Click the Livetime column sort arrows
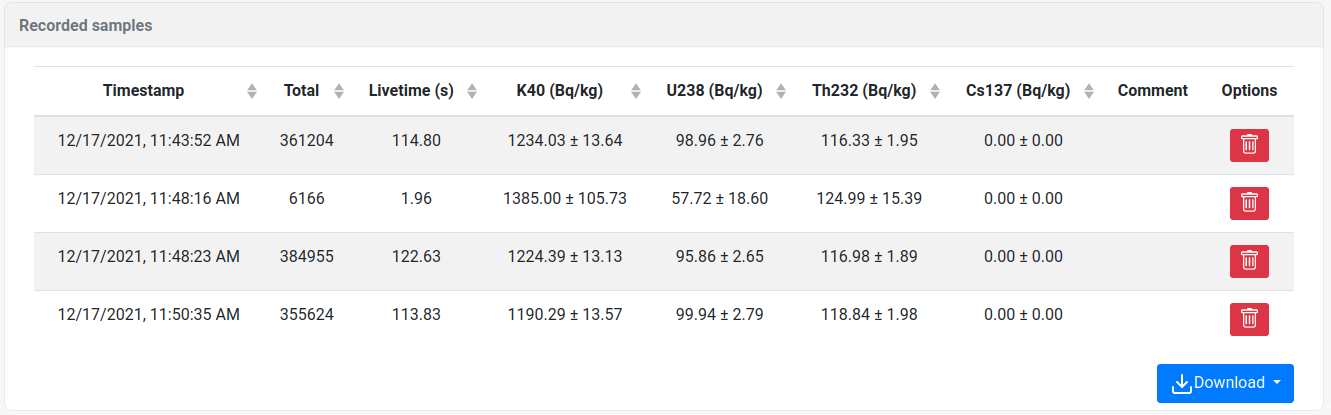The image size is (1331, 415). 472,91
